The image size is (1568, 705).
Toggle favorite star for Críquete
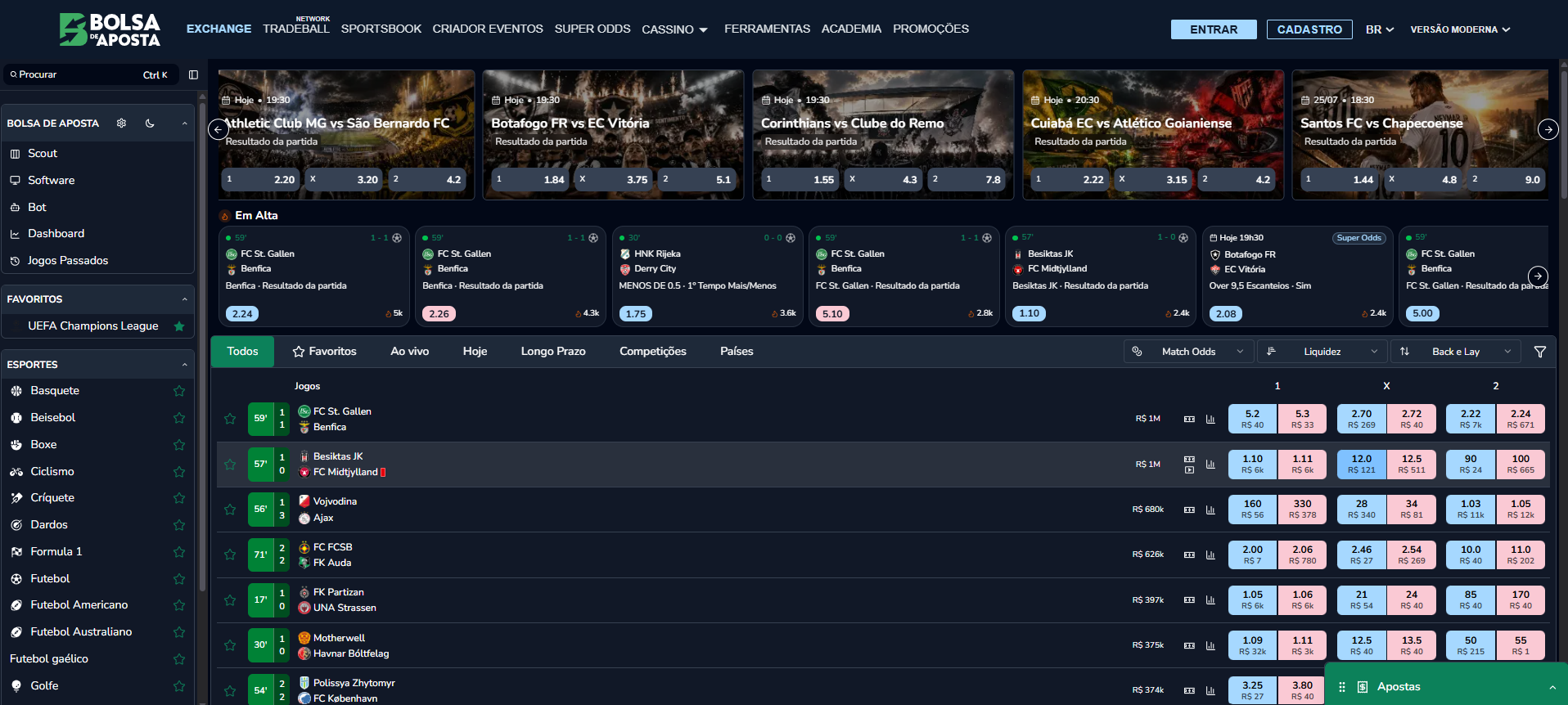coord(179,498)
